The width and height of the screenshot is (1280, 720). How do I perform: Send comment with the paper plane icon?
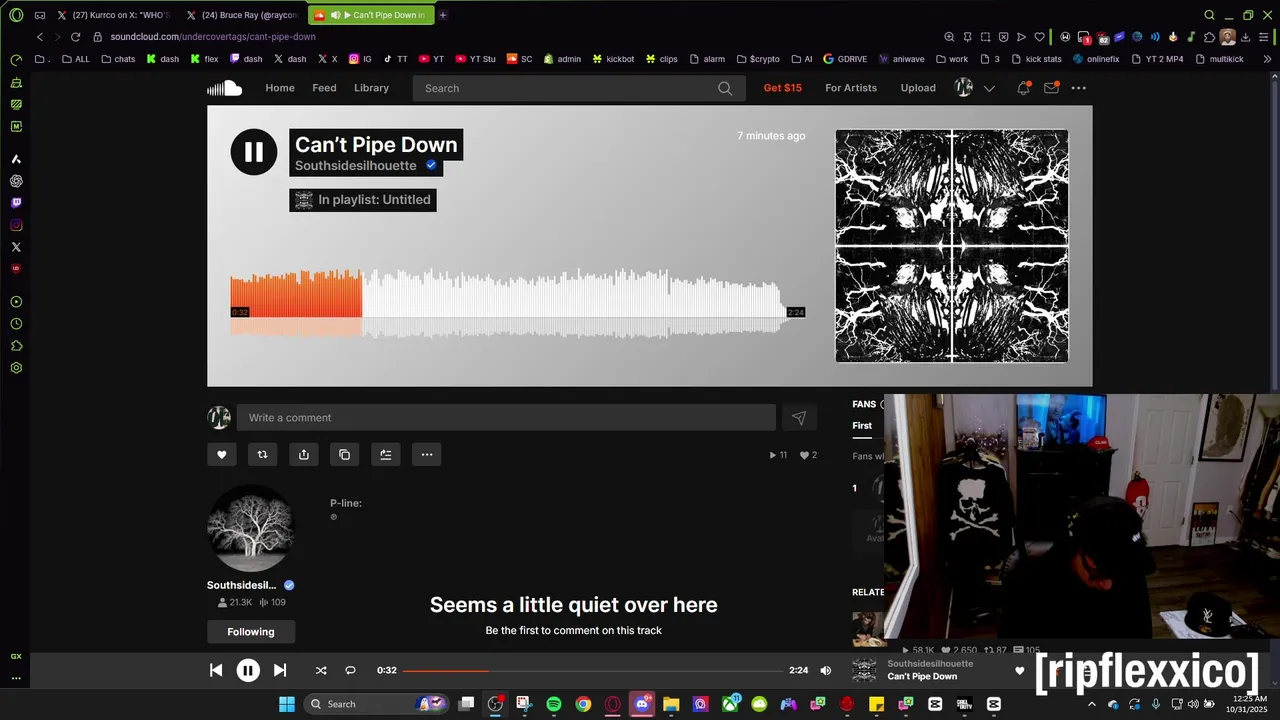pos(799,418)
